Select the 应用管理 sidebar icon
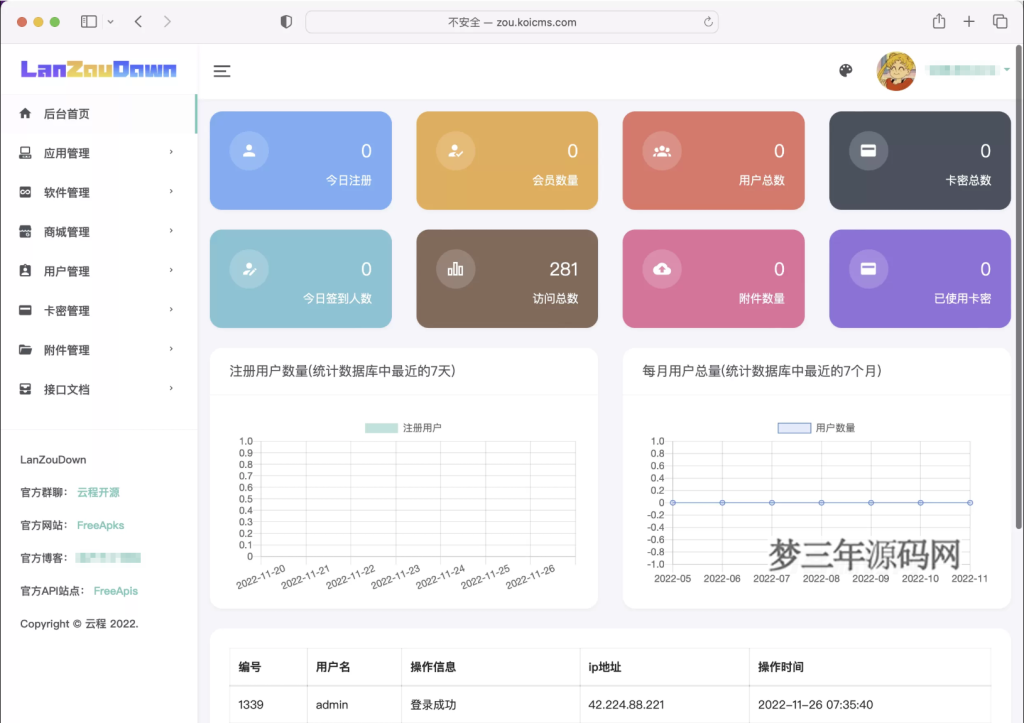This screenshot has height=723, width=1024. click(24, 152)
